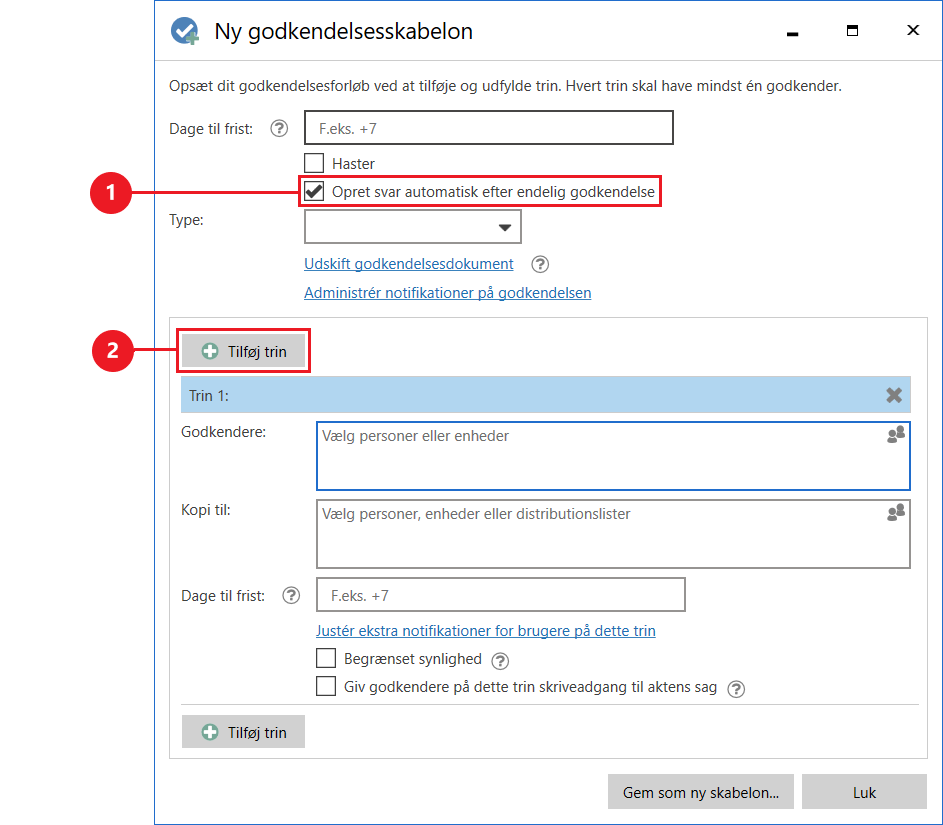Click the Tilføj trin button below Trin 1
The width and height of the screenshot is (943, 825).
click(244, 732)
